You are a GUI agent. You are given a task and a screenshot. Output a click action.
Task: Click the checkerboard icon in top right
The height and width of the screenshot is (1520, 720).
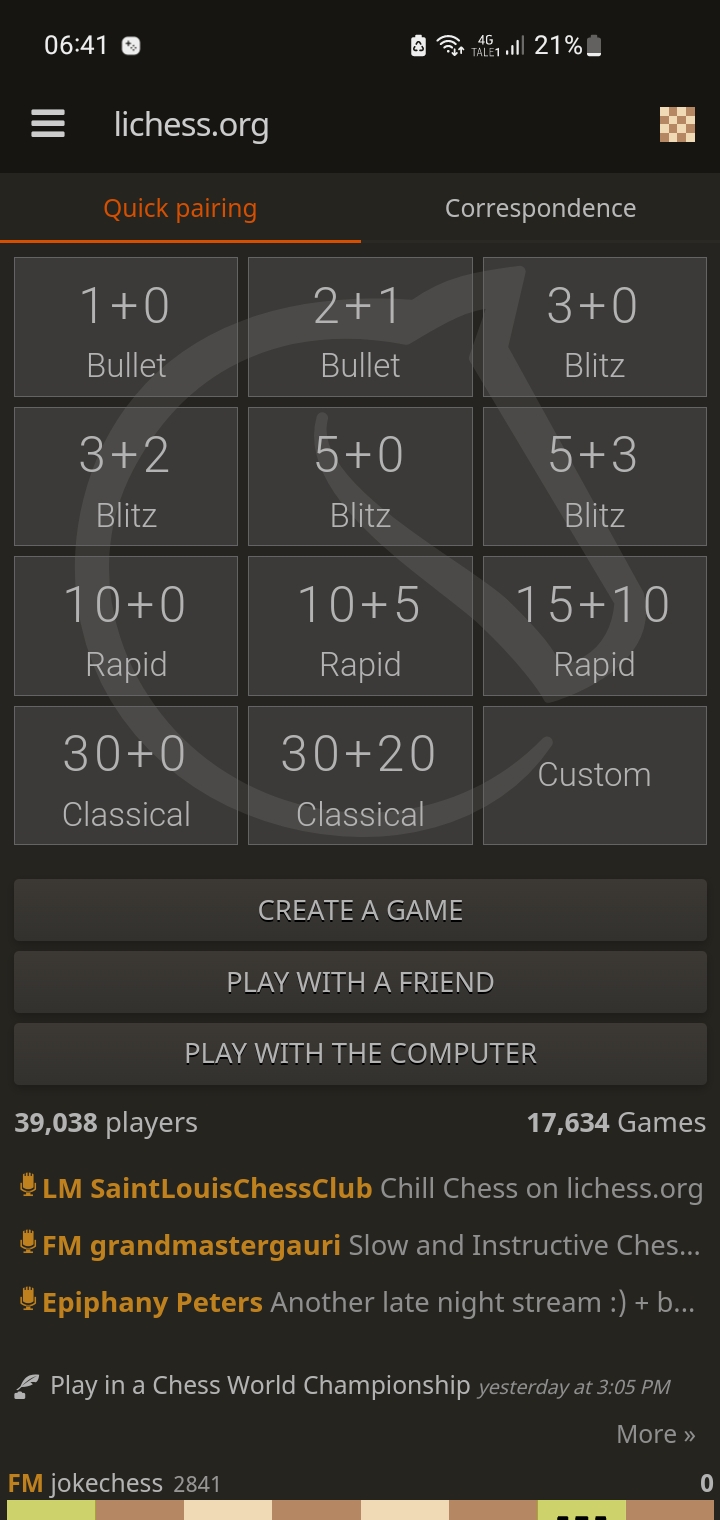click(x=678, y=124)
